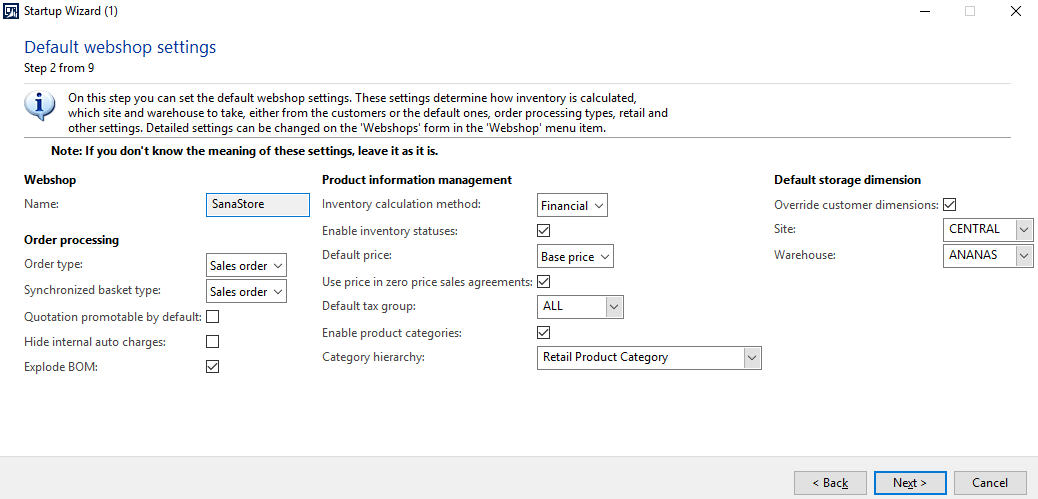Viewport: 1038px width, 499px height.
Task: Uncheck Override customer dimensions checkbox
Action: 949,204
